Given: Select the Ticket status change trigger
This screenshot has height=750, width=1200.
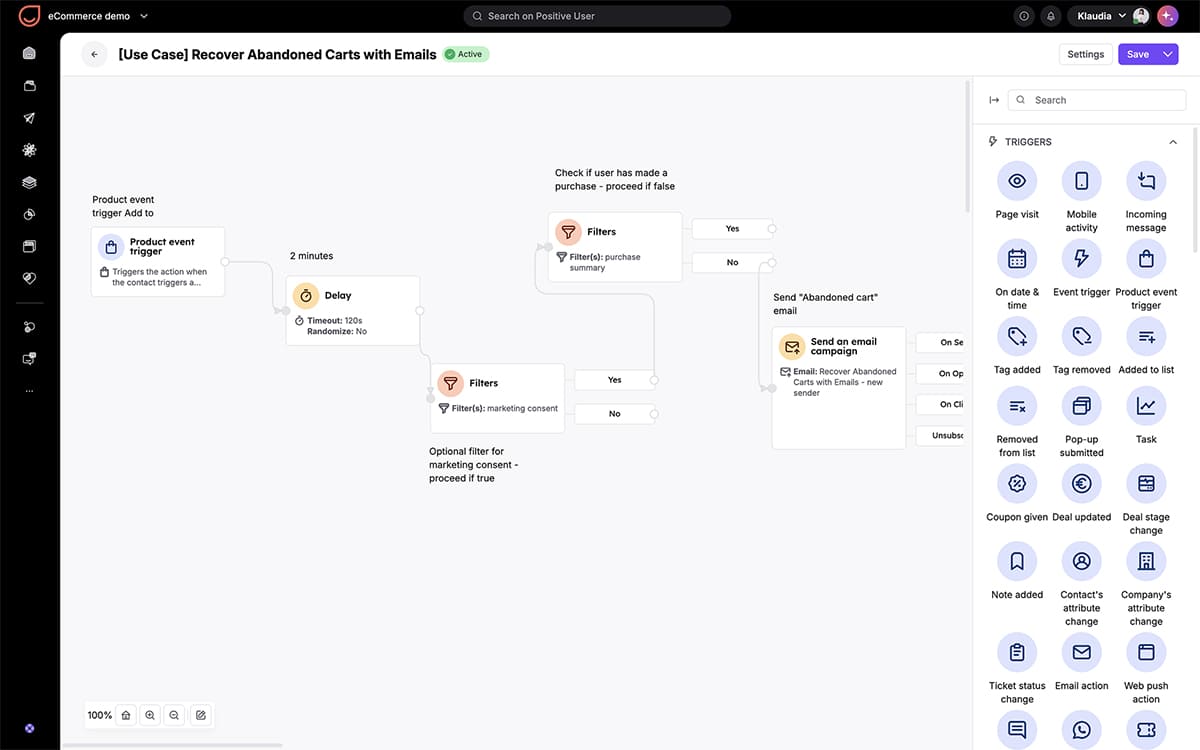Looking at the screenshot, I should tap(1017, 653).
